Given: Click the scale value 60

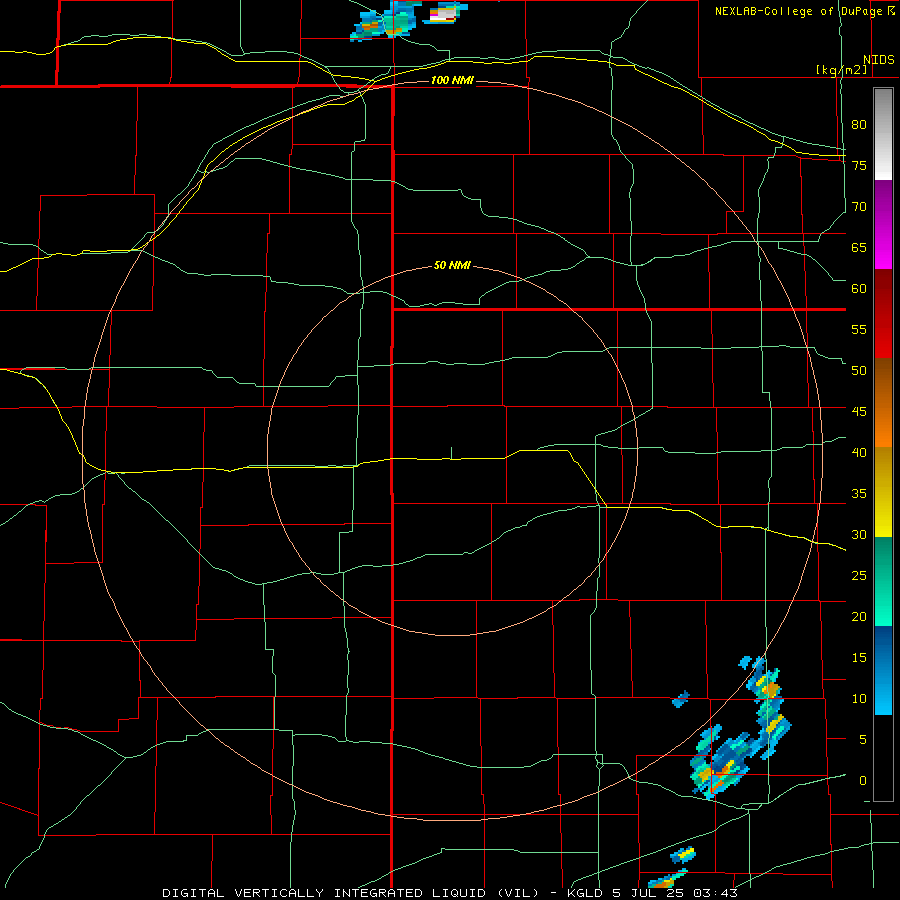Looking at the screenshot, I should (x=859, y=288).
